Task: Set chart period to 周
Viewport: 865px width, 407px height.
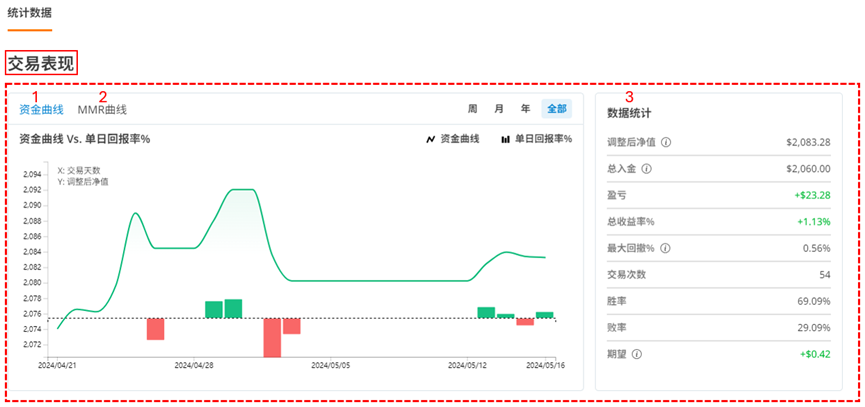Action: [x=472, y=109]
